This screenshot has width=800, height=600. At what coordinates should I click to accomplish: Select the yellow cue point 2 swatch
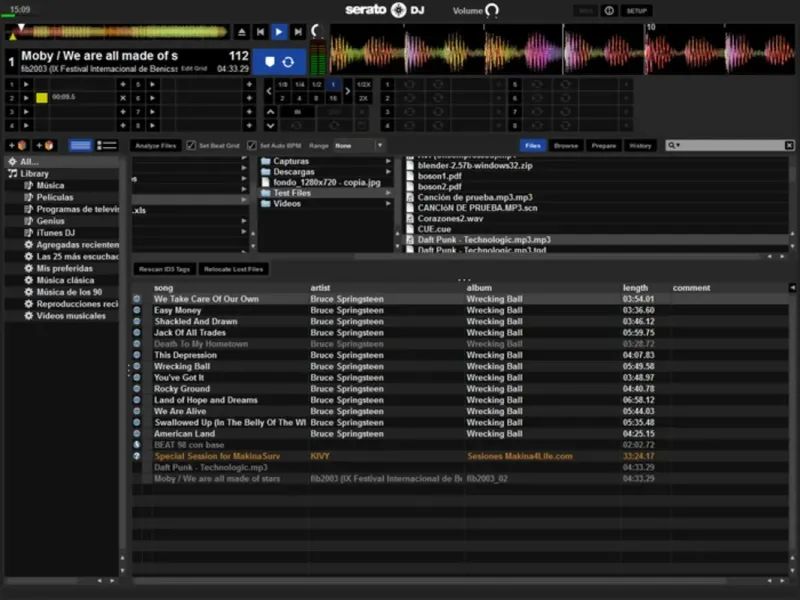click(x=41, y=98)
